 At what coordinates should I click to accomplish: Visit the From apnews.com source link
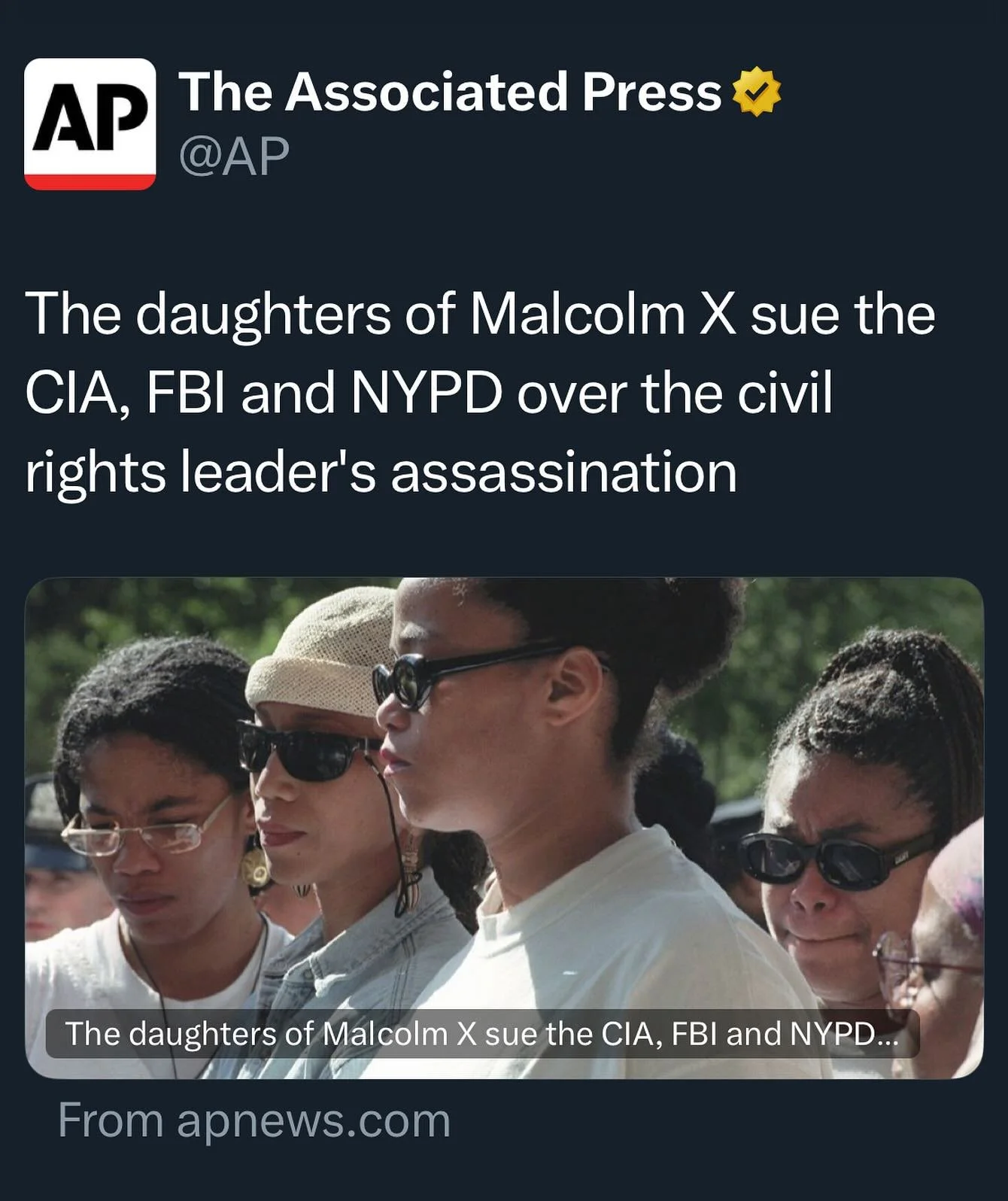pos(254,1120)
